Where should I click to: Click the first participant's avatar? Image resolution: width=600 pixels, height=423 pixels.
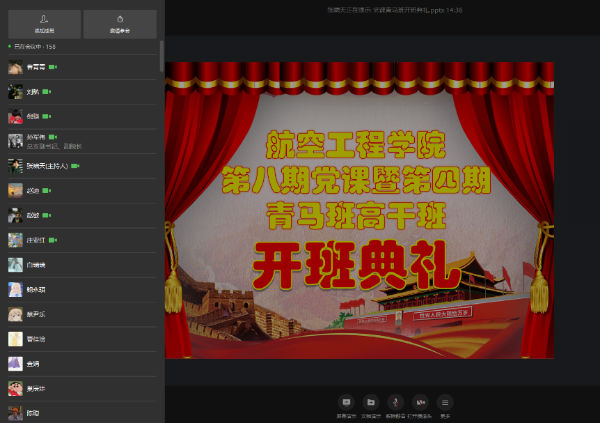15,67
